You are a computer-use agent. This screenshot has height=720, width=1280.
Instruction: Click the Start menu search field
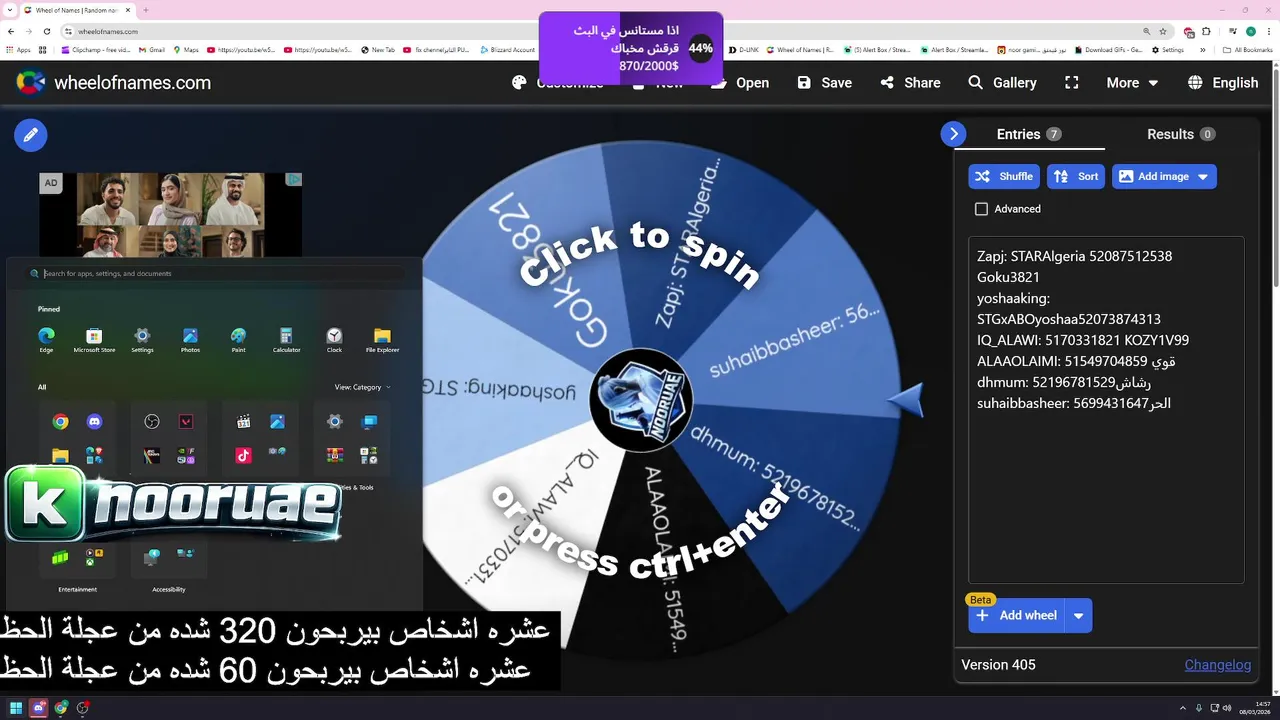pos(217,273)
